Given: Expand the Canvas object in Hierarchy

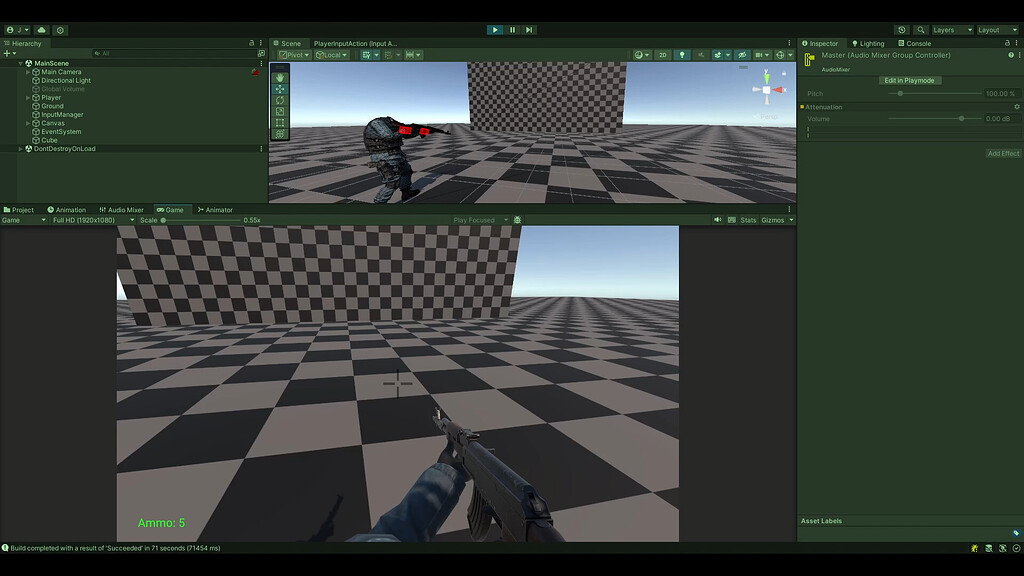Looking at the screenshot, I should tap(28, 123).
